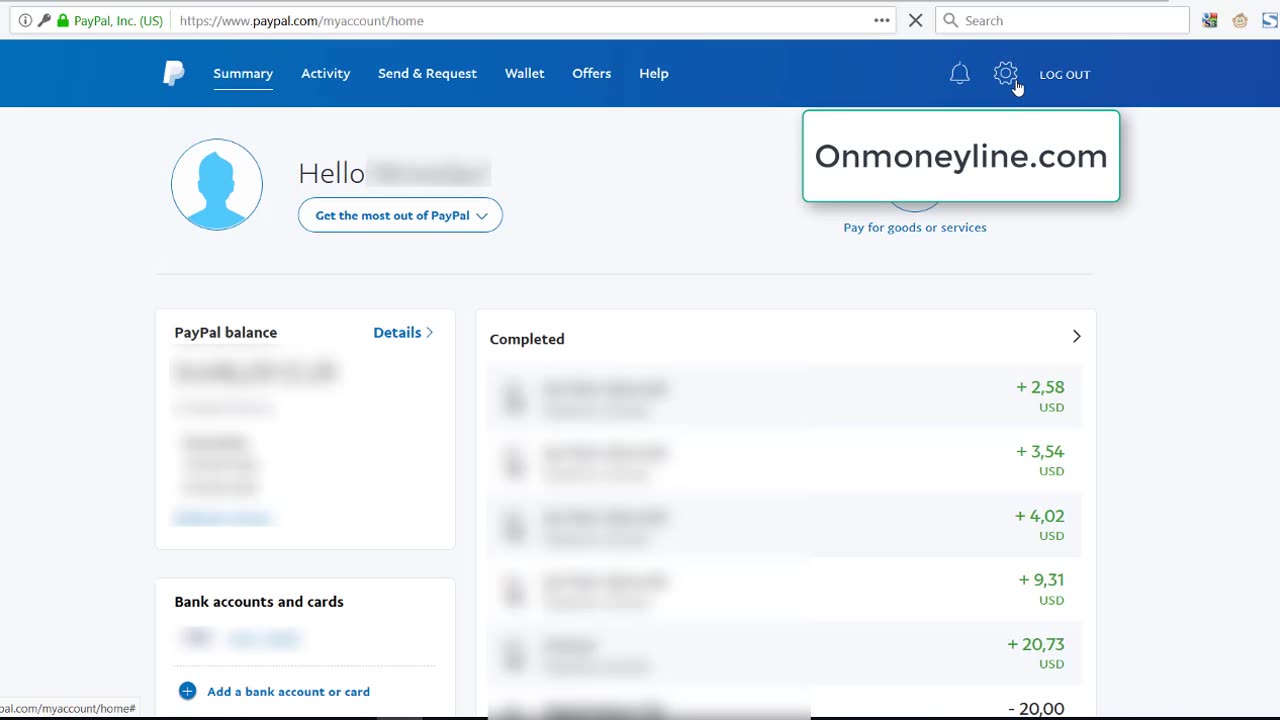Click the key permissions icon in address bar
This screenshot has height=720, width=1280.
tap(44, 20)
